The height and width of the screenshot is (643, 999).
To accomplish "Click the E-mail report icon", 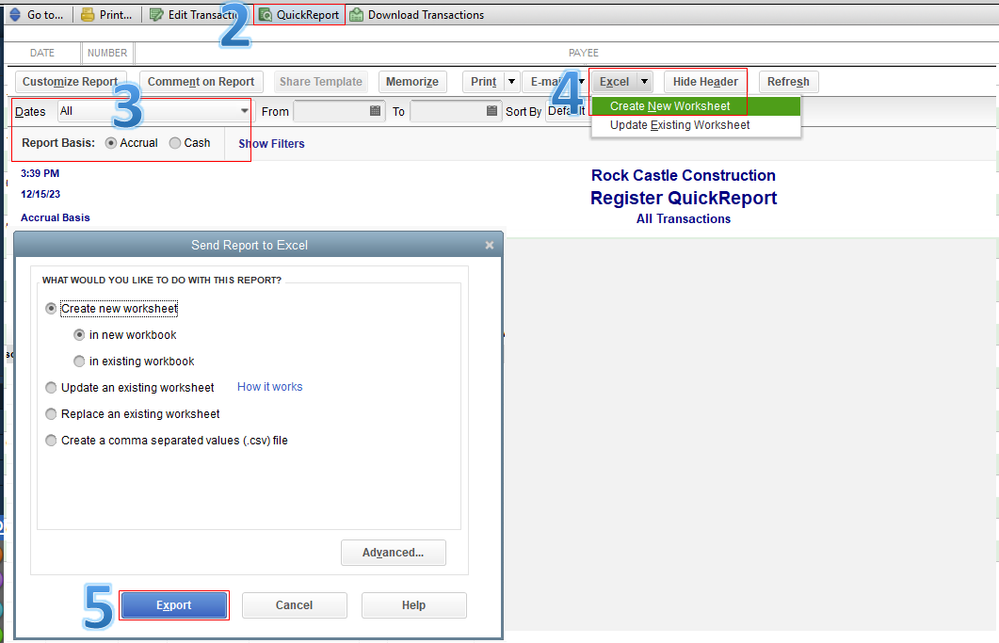I will pyautogui.click(x=554, y=81).
